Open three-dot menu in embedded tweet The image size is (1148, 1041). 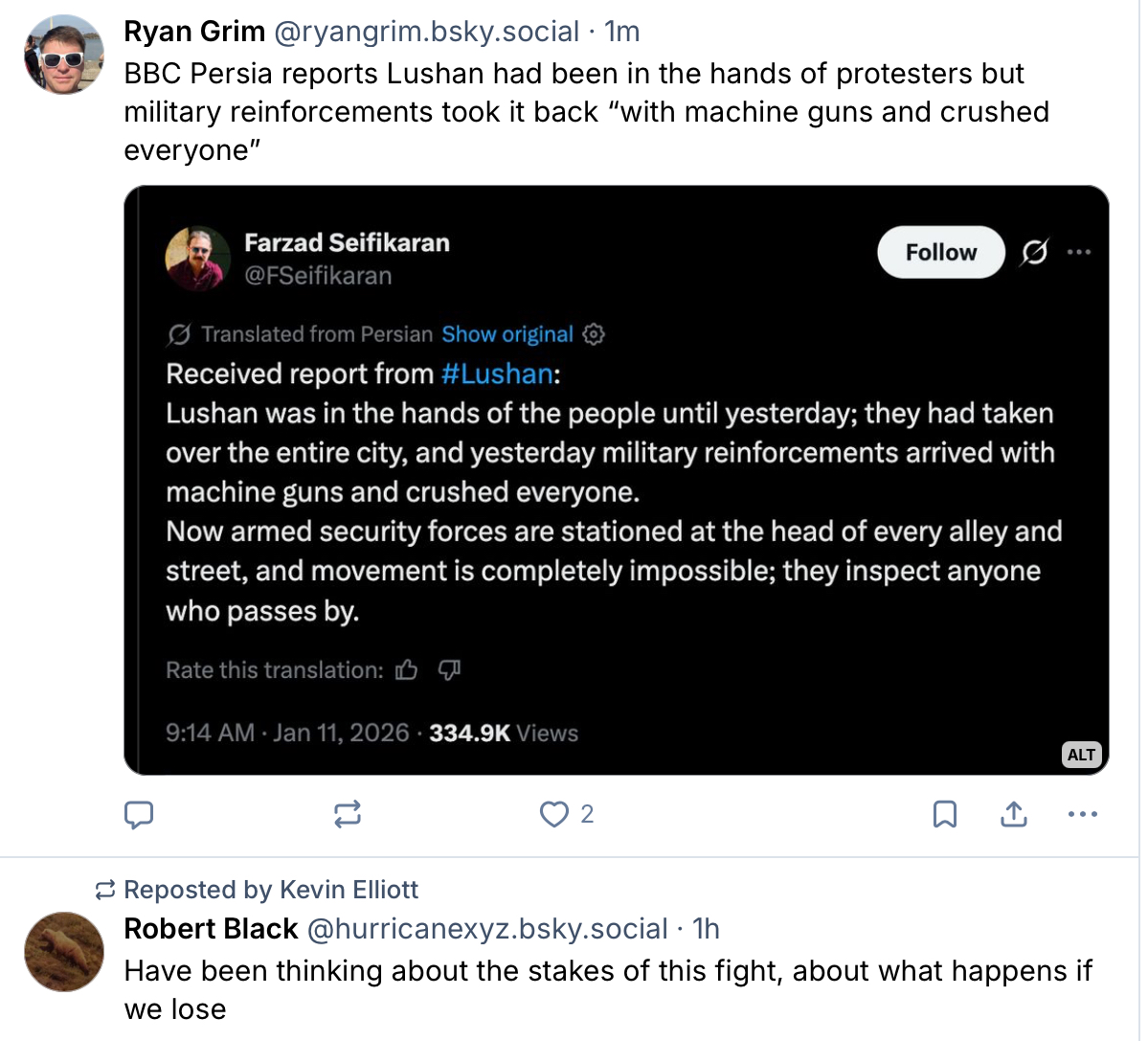point(1079,253)
